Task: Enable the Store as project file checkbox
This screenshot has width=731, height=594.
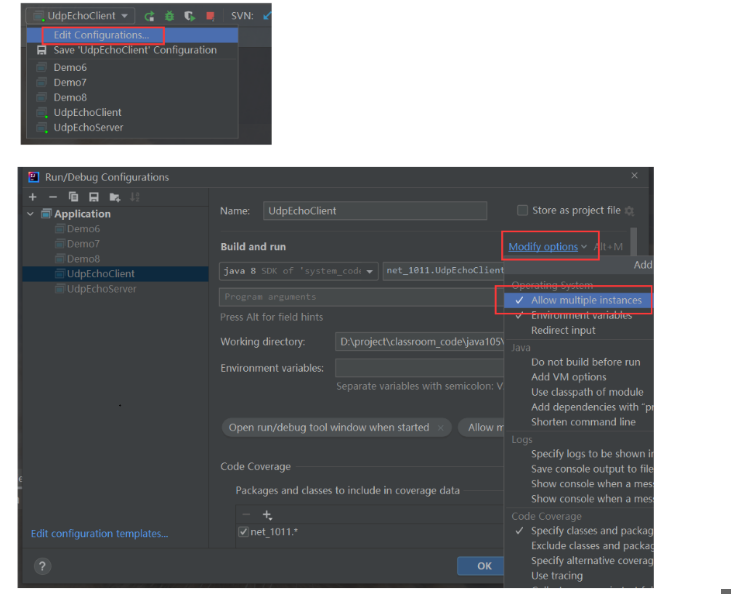Action: (x=522, y=210)
